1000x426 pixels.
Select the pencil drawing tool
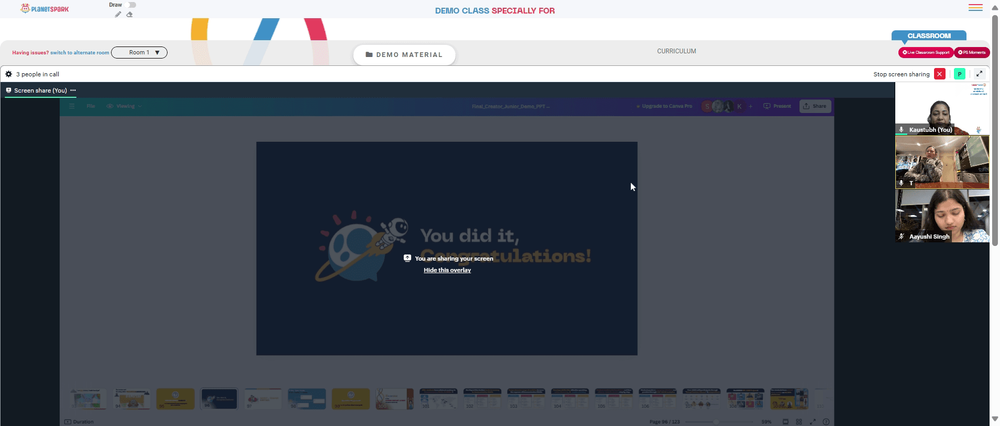click(118, 14)
